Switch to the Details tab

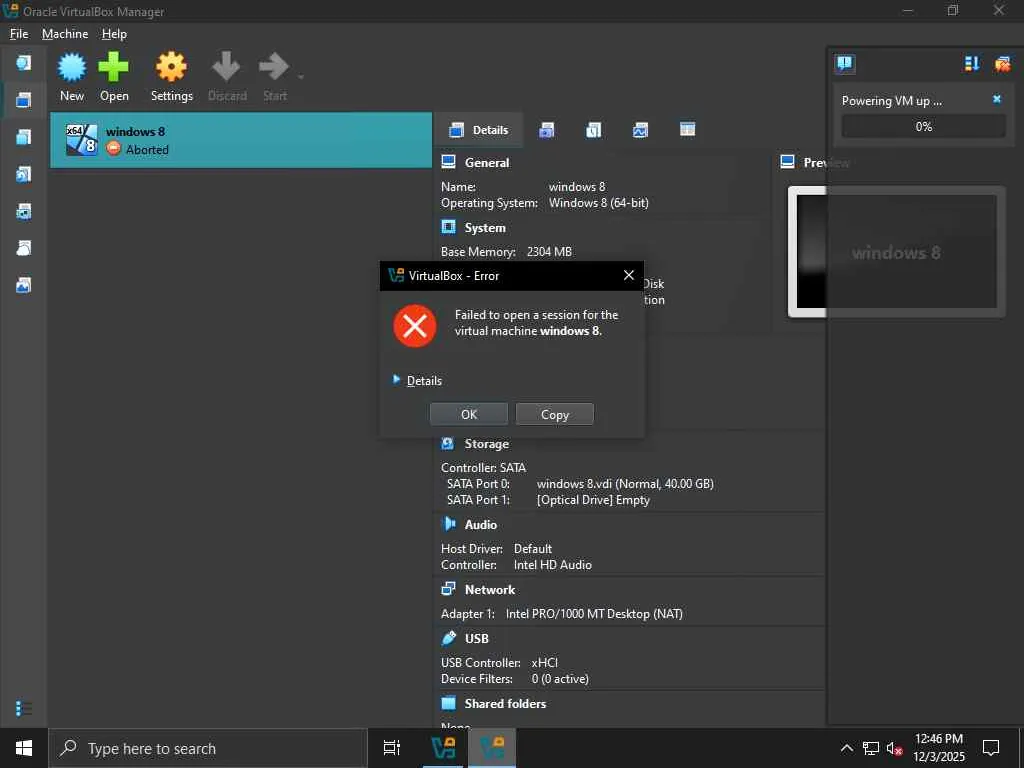coord(478,130)
